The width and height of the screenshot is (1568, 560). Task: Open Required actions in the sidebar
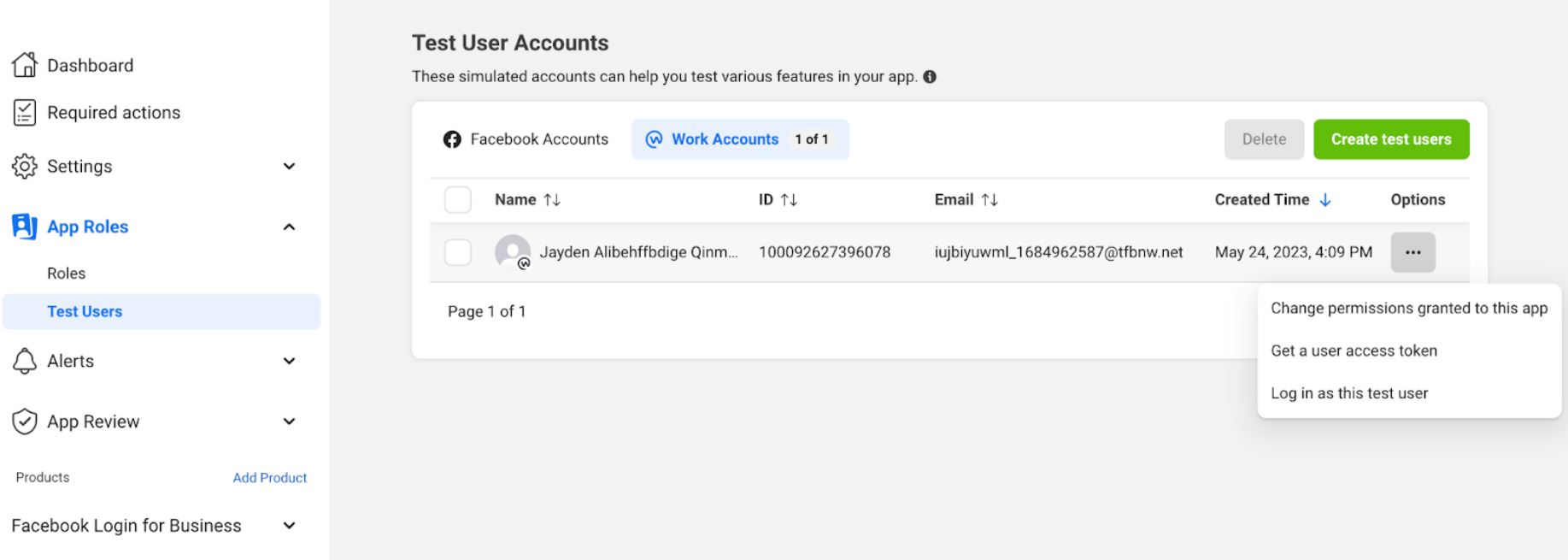click(x=114, y=113)
